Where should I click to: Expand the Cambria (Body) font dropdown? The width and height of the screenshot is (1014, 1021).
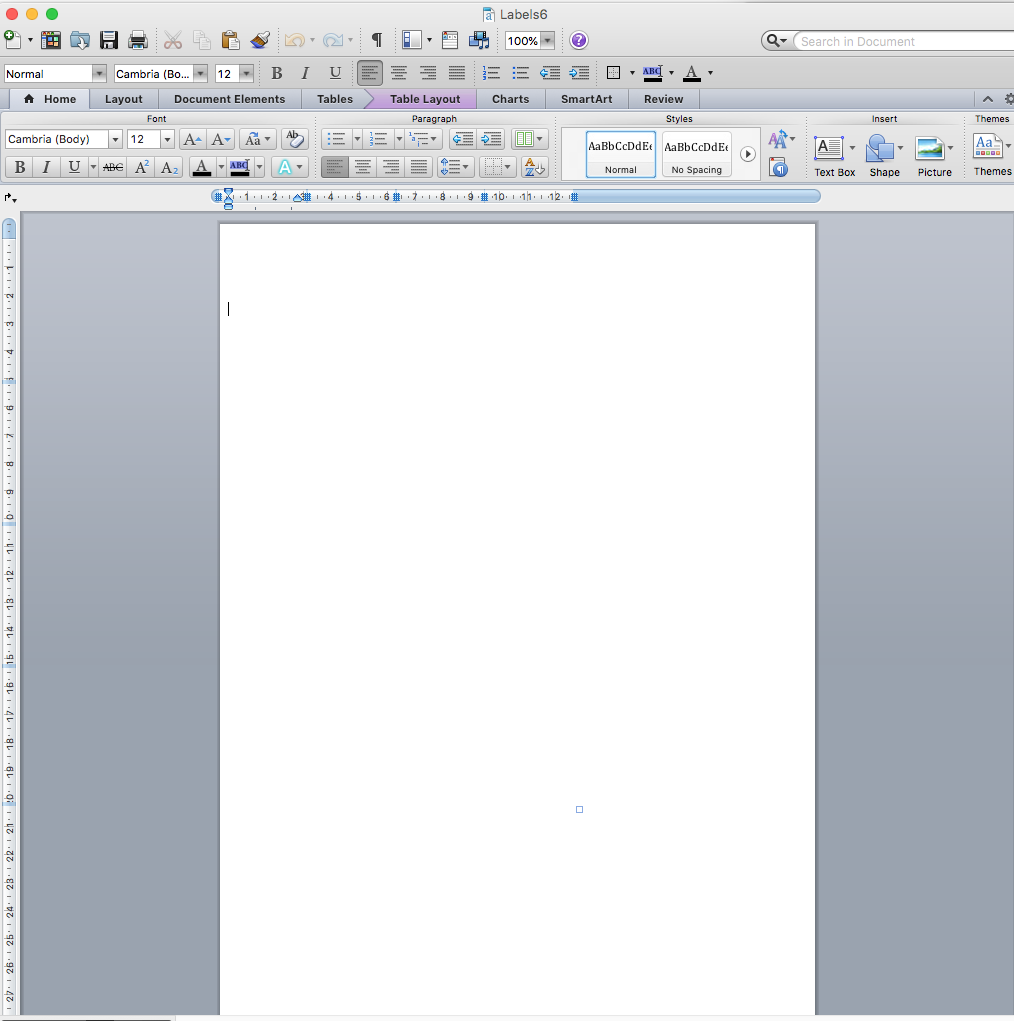click(x=115, y=140)
